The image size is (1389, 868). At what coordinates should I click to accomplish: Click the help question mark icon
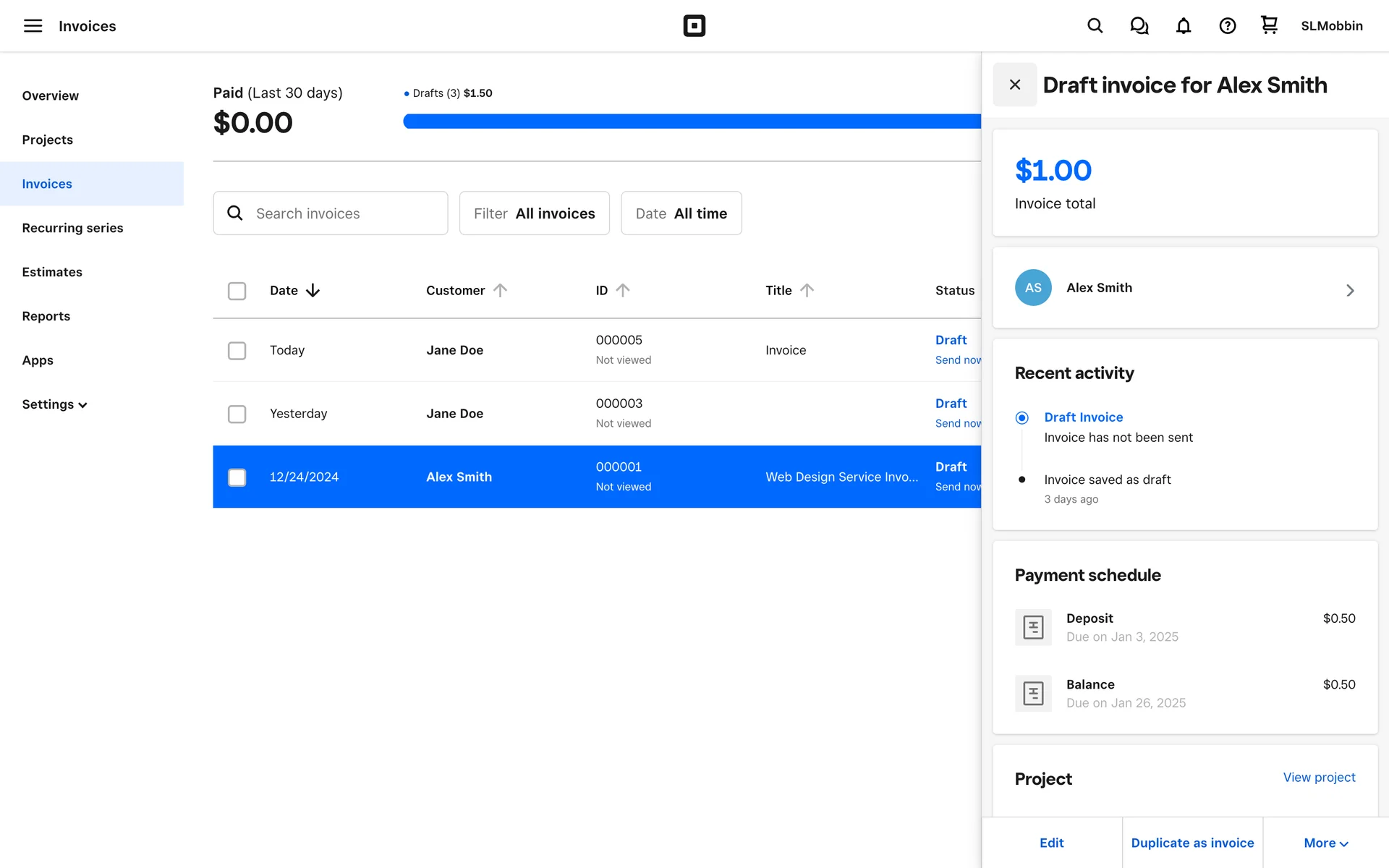pos(1227,26)
